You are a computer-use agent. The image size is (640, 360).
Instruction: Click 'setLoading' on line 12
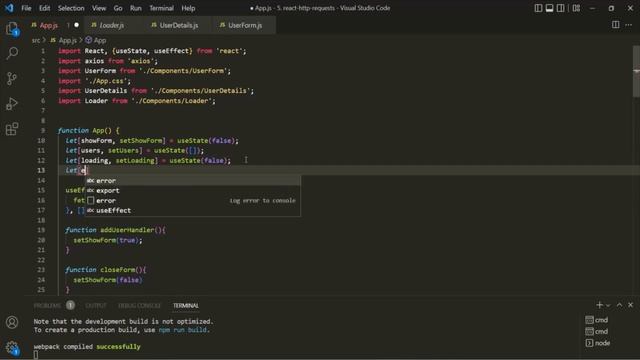click(x=135, y=160)
